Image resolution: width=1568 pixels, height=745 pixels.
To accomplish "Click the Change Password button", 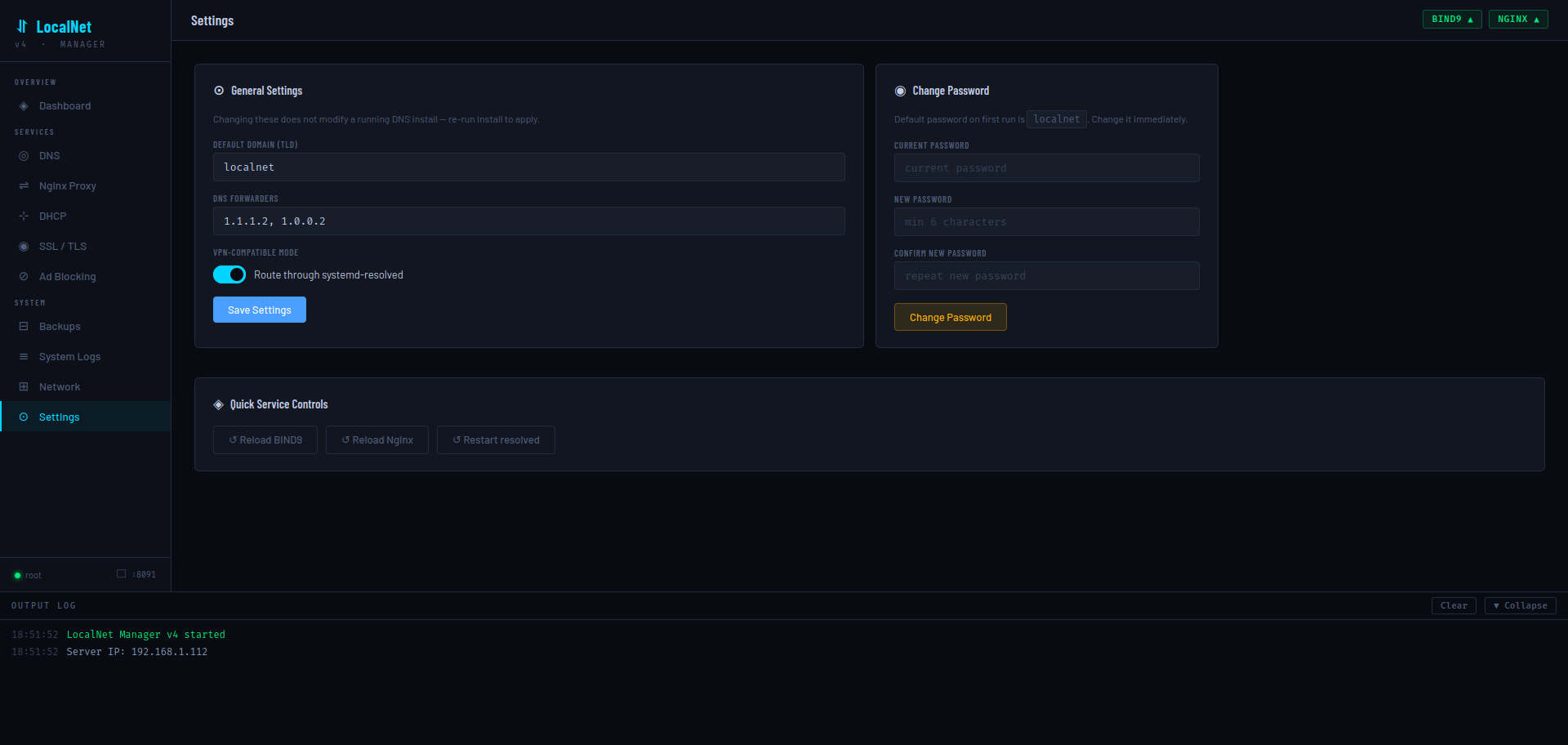I will (951, 317).
